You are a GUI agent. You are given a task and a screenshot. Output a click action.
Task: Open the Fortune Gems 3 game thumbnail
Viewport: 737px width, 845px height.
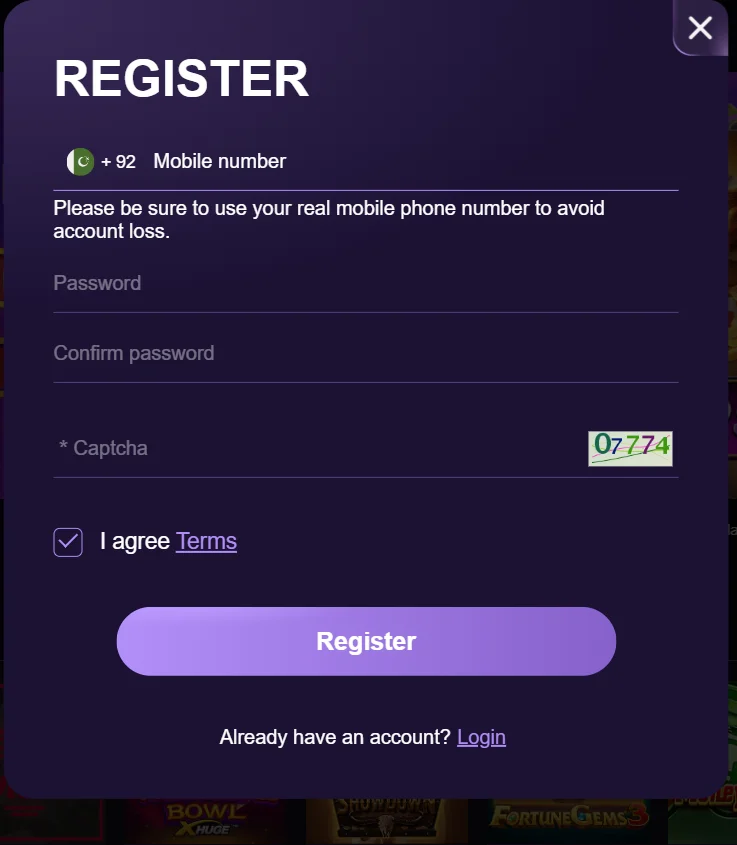click(570, 818)
